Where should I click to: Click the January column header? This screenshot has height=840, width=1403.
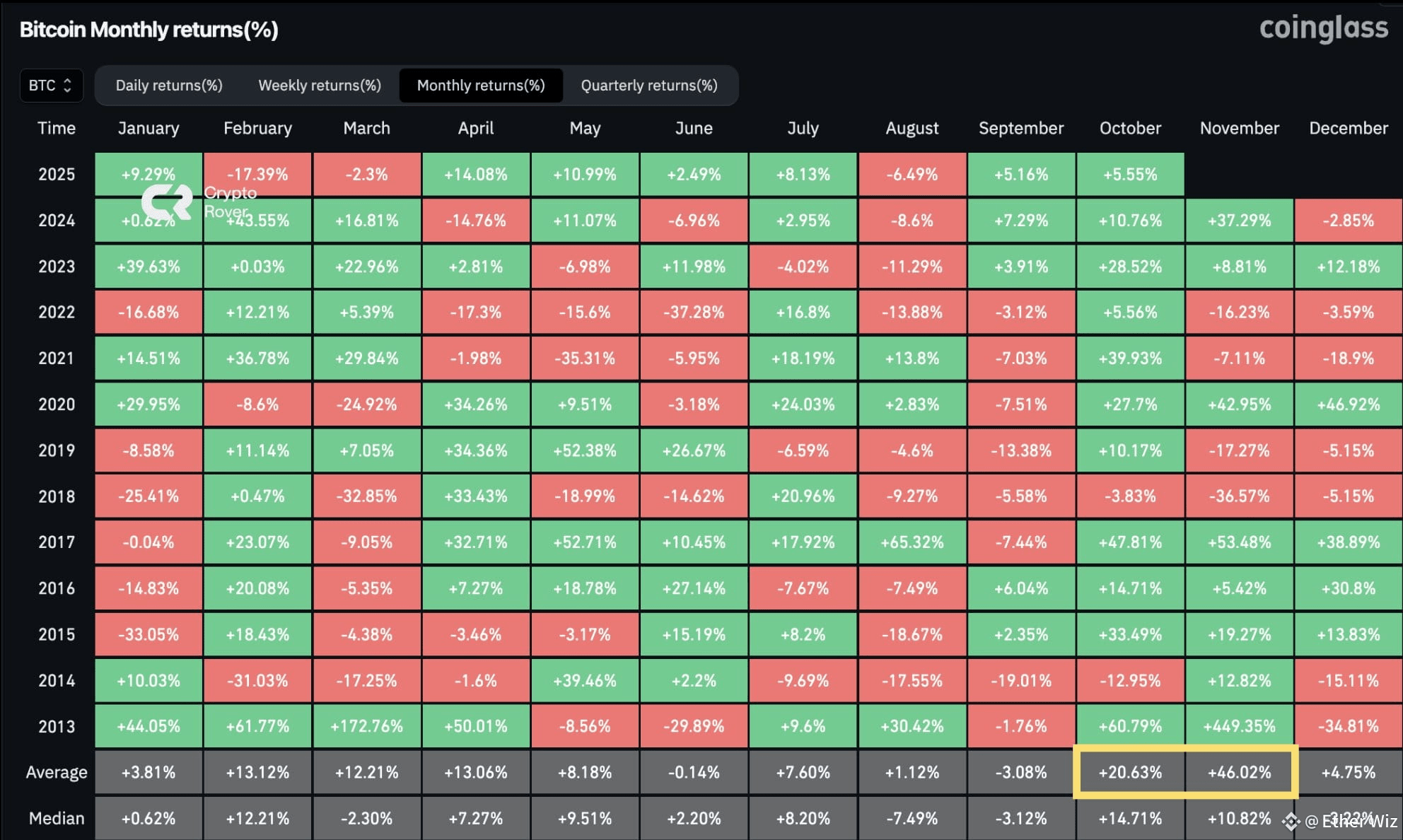pyautogui.click(x=148, y=128)
